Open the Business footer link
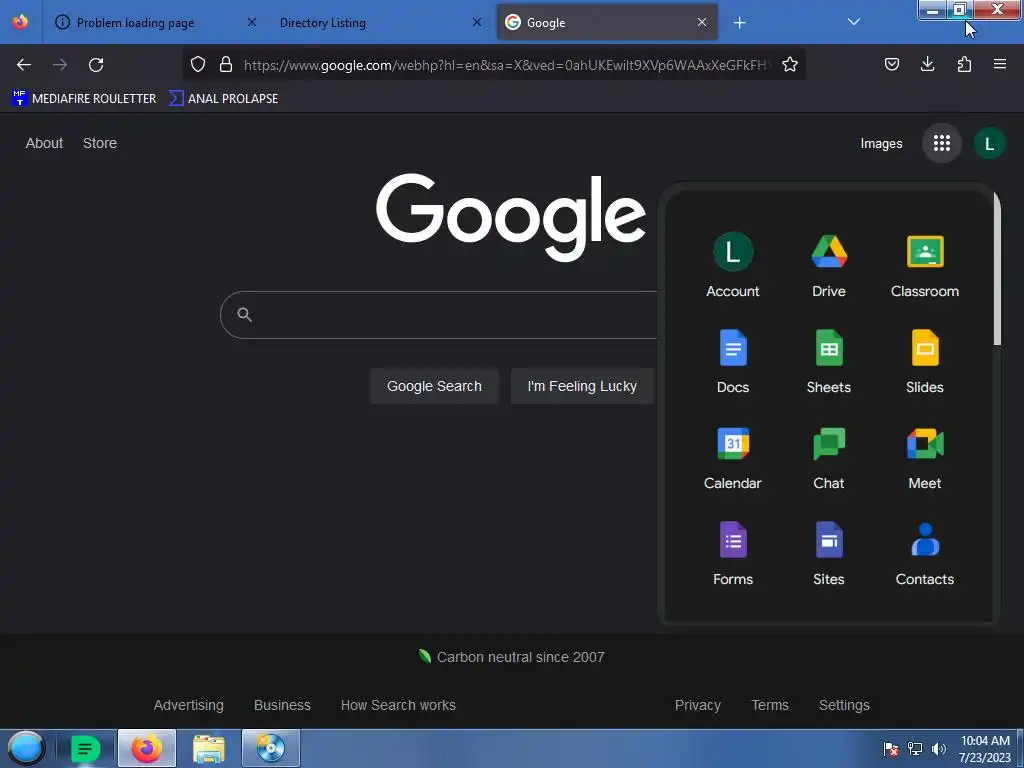The height and width of the screenshot is (768, 1024). [x=282, y=705]
